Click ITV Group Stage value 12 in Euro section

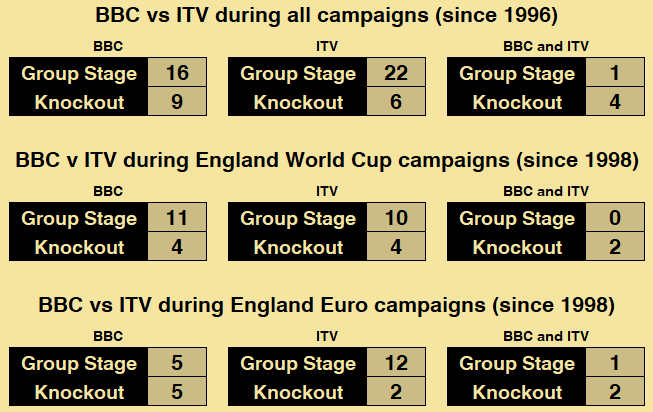coord(395,363)
